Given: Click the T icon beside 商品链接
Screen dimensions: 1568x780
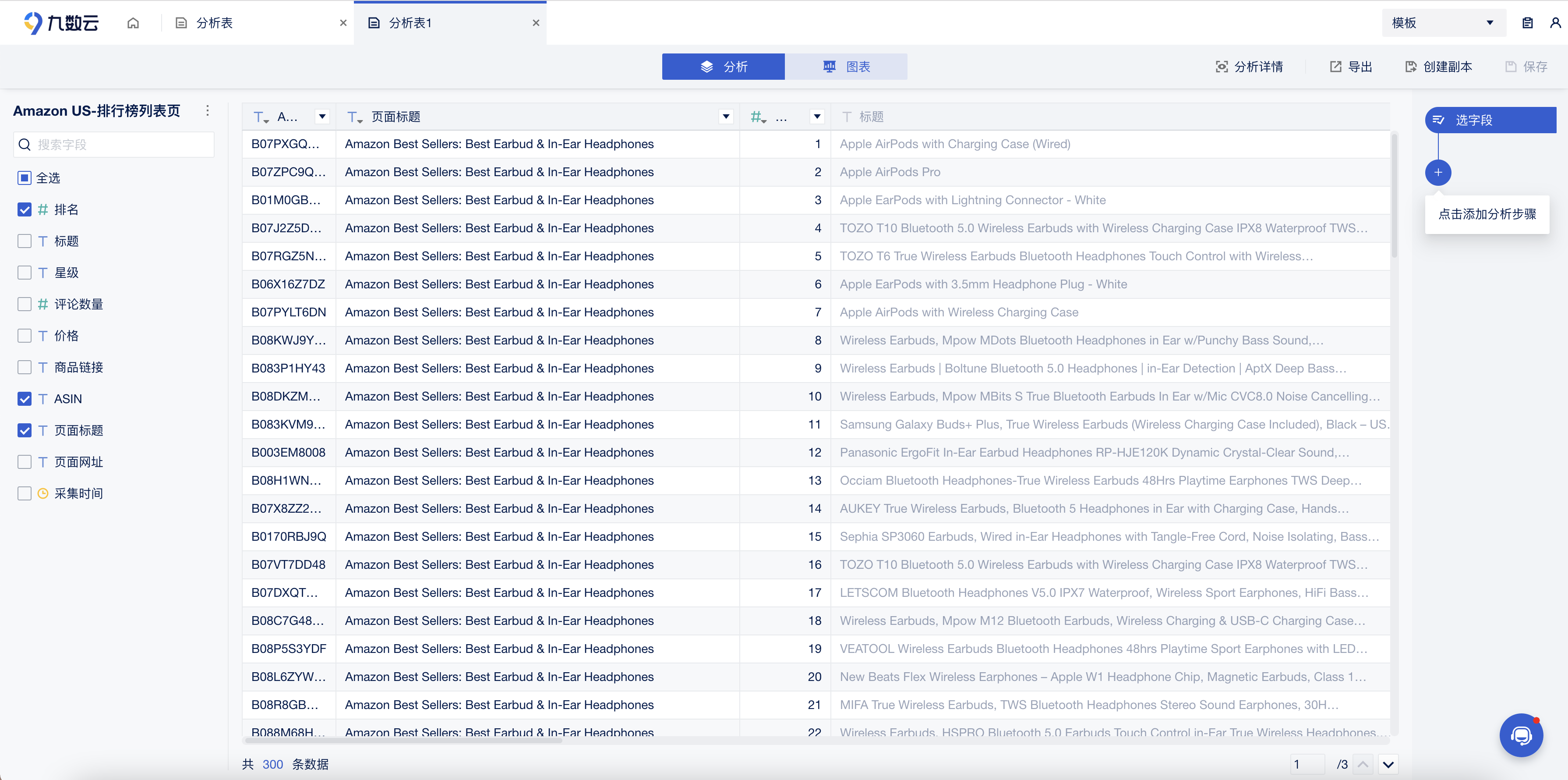Looking at the screenshot, I should (42, 367).
